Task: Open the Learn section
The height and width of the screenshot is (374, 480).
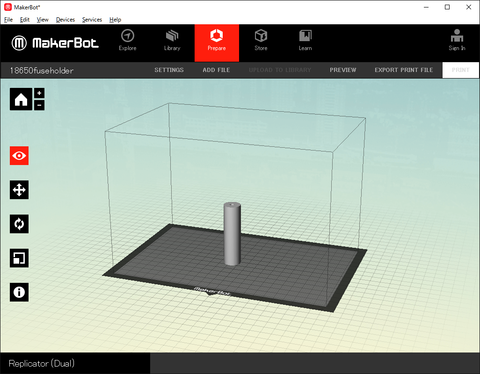Action: pyautogui.click(x=305, y=40)
